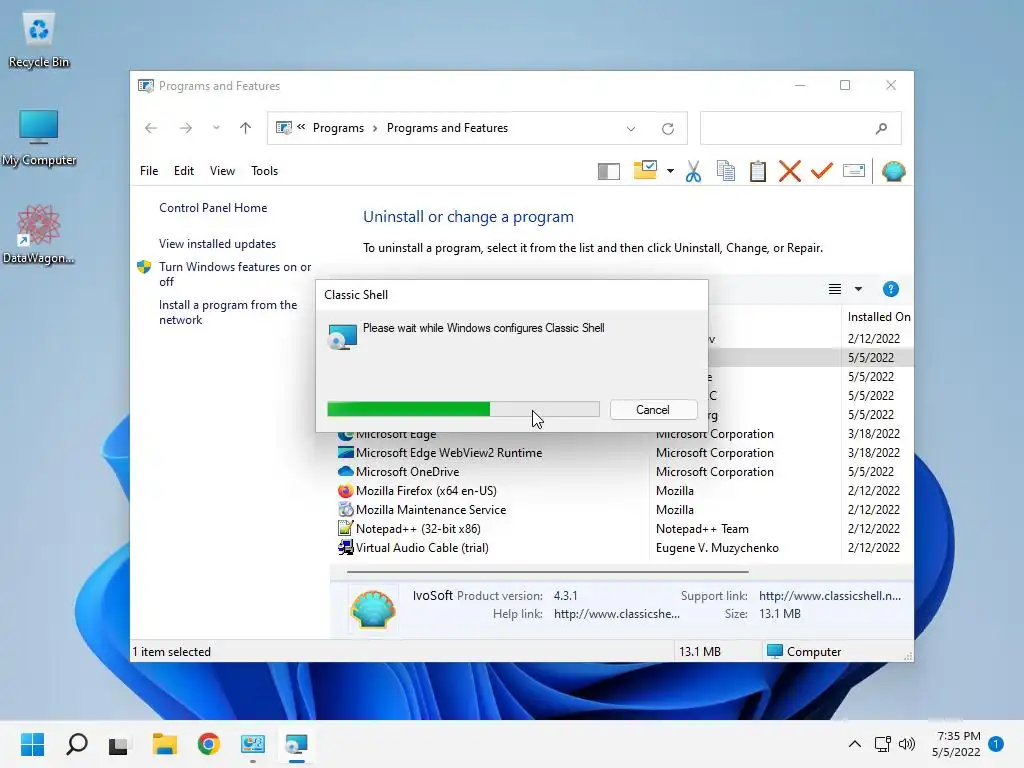The image size is (1024, 768).
Task: Click the orange checkmark Properties icon
Action: 822,170
